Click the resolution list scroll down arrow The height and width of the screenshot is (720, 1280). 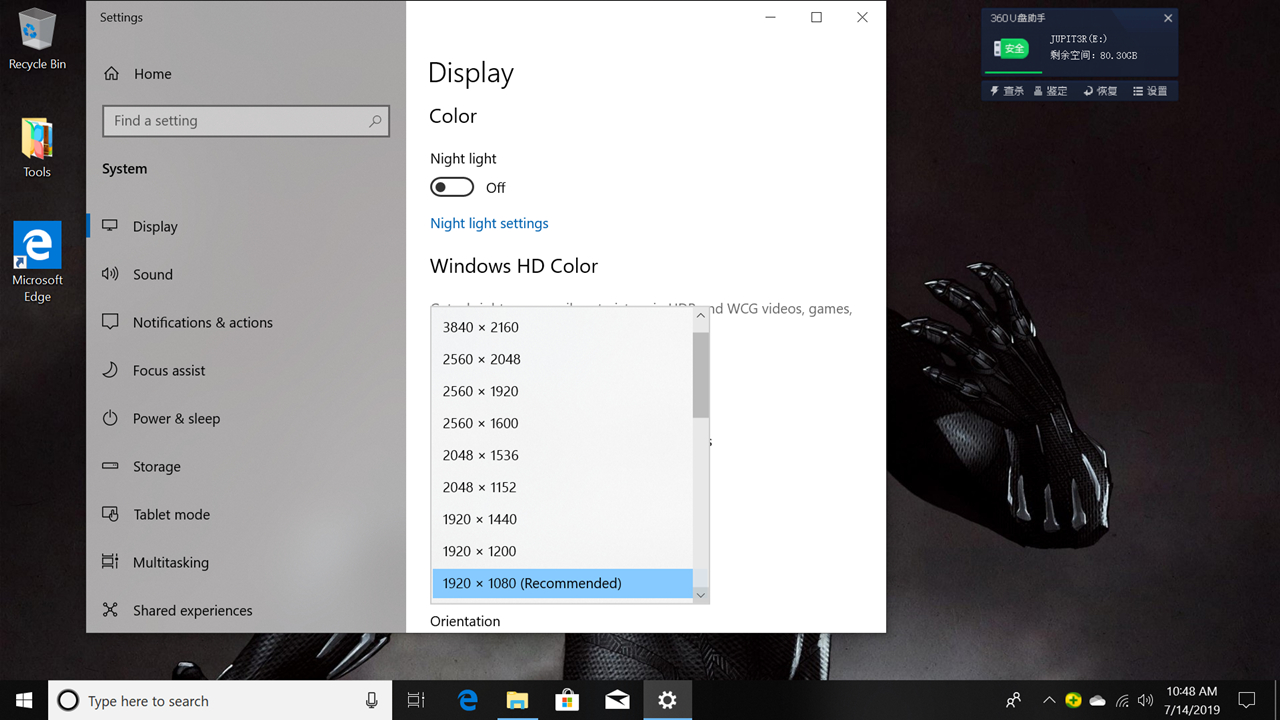700,595
